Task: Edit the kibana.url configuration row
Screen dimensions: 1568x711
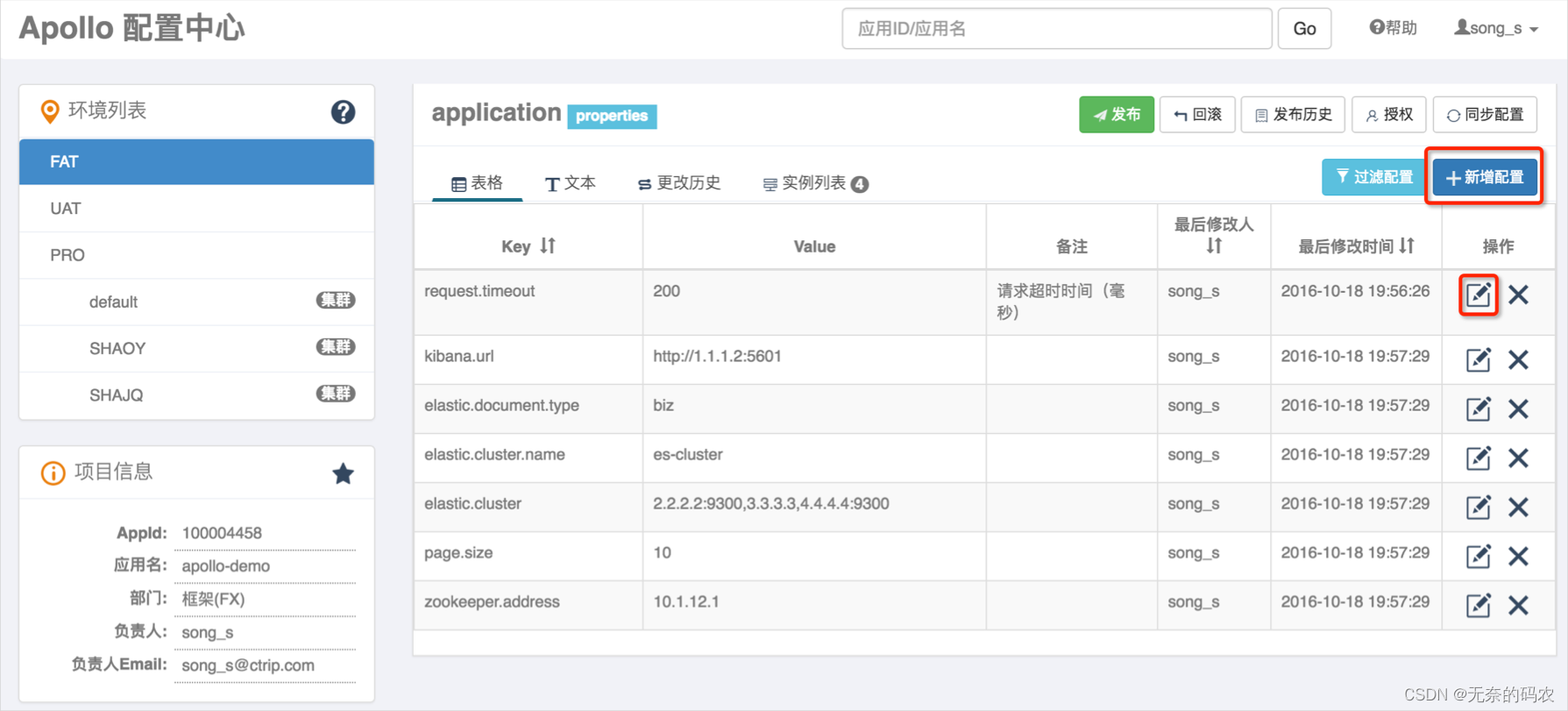Action: tap(1478, 359)
